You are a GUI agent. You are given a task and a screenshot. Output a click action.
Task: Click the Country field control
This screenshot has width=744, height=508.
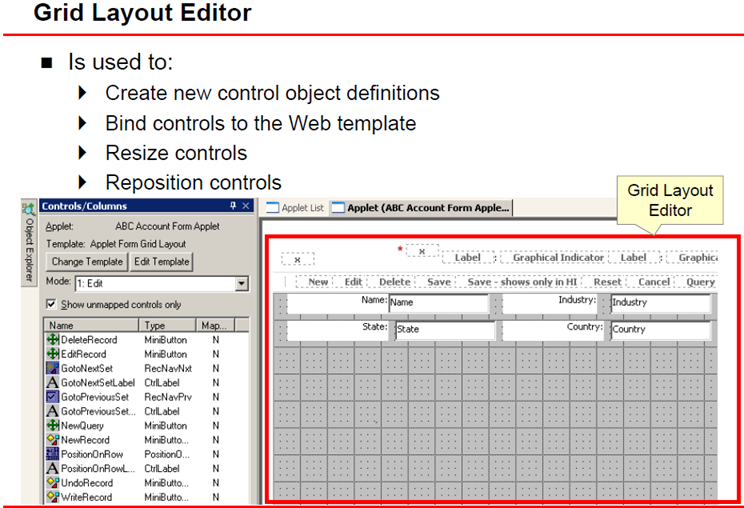[661, 330]
